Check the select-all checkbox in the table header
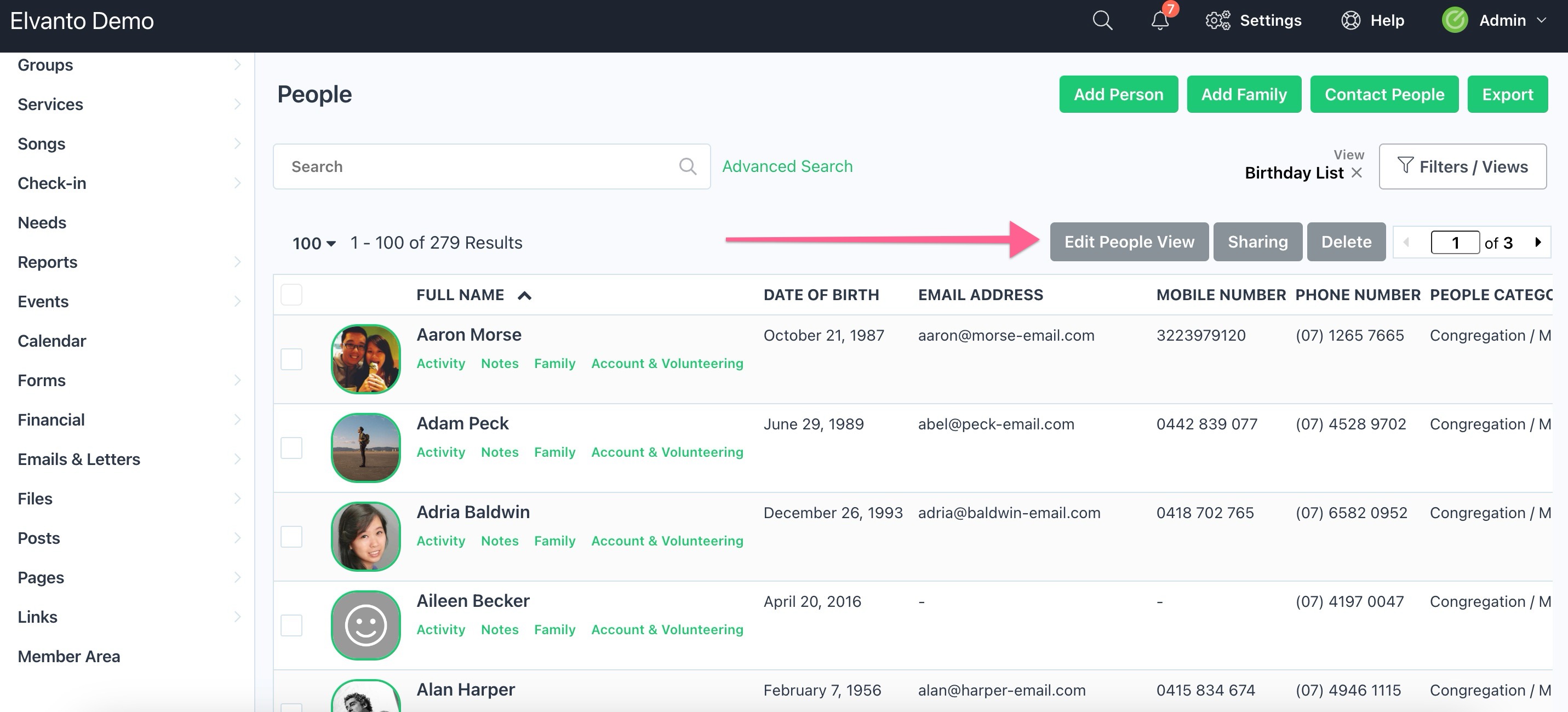 tap(291, 295)
